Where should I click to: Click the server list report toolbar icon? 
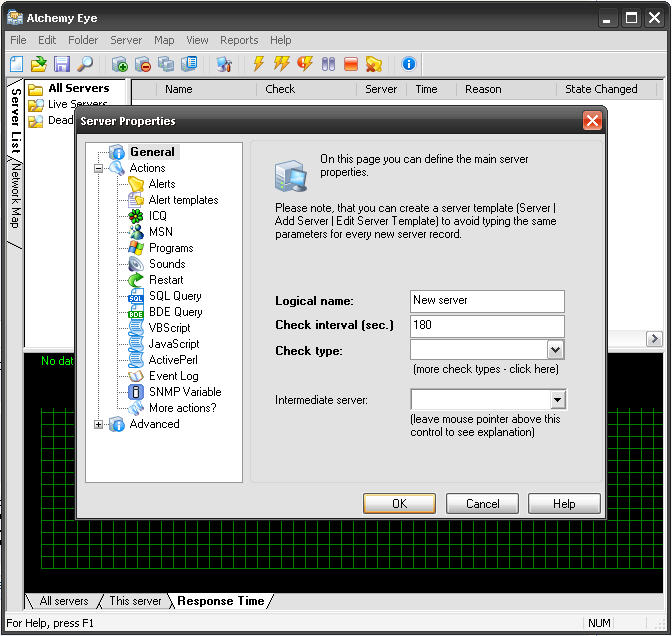(x=189, y=64)
